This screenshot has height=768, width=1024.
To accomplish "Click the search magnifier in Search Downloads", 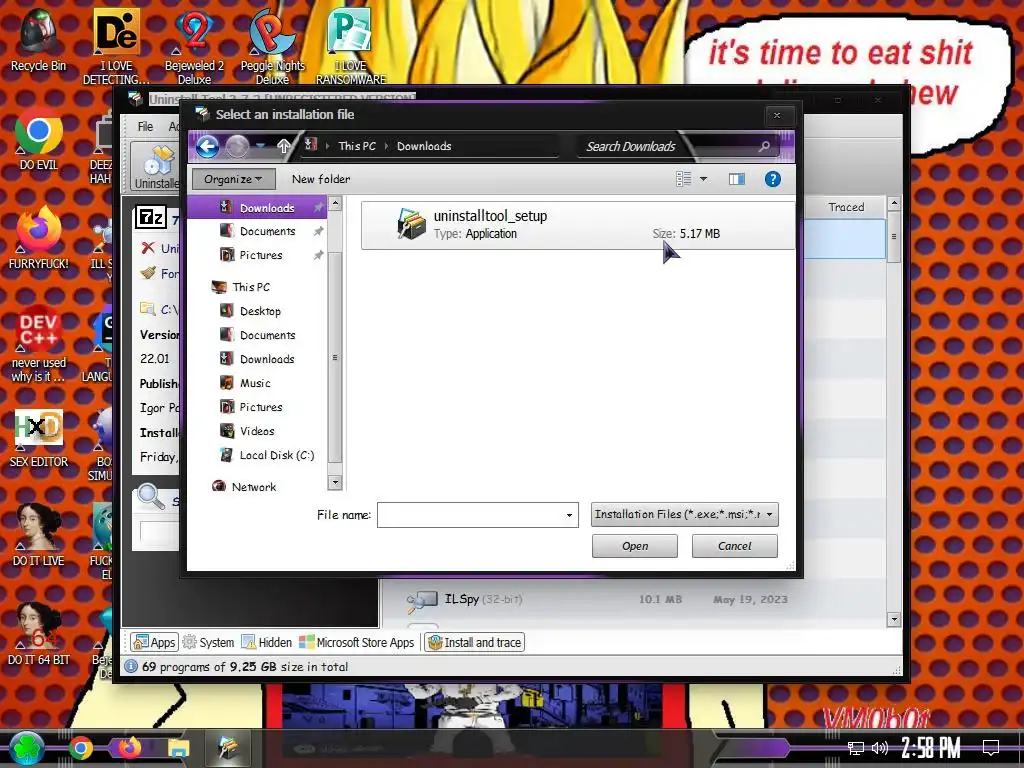I will pos(764,146).
